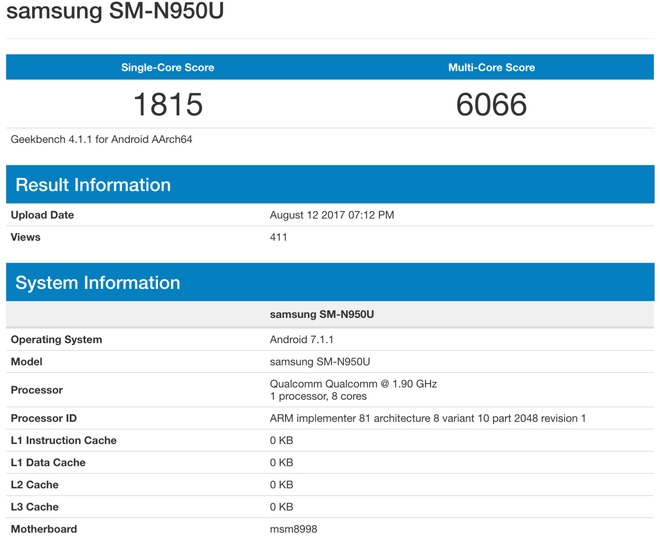The height and width of the screenshot is (538, 660).
Task: Click the 'Processor ID' row label
Action: point(44,418)
